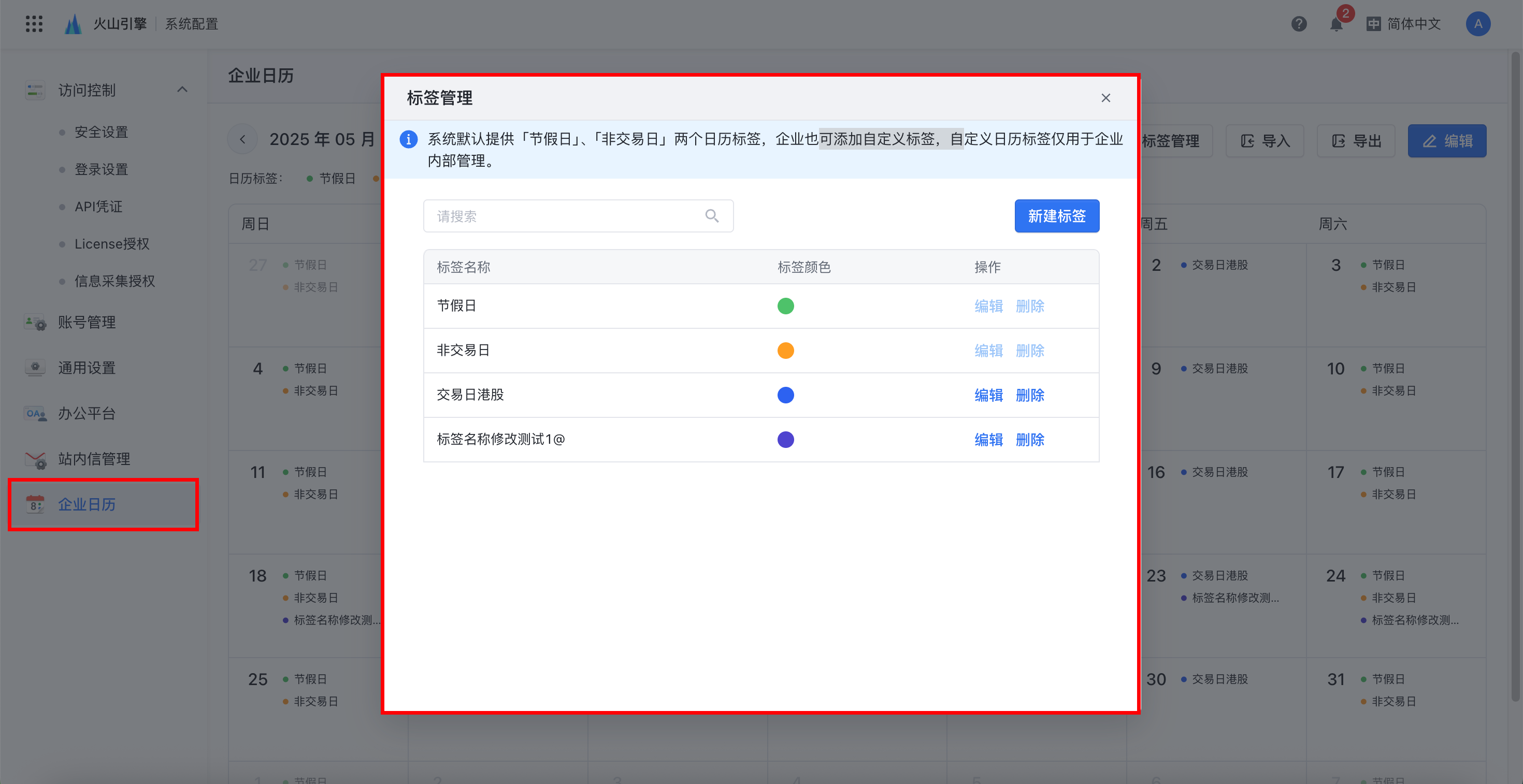Close the 标签管理 dialog
The width and height of the screenshot is (1523, 784).
[1105, 97]
